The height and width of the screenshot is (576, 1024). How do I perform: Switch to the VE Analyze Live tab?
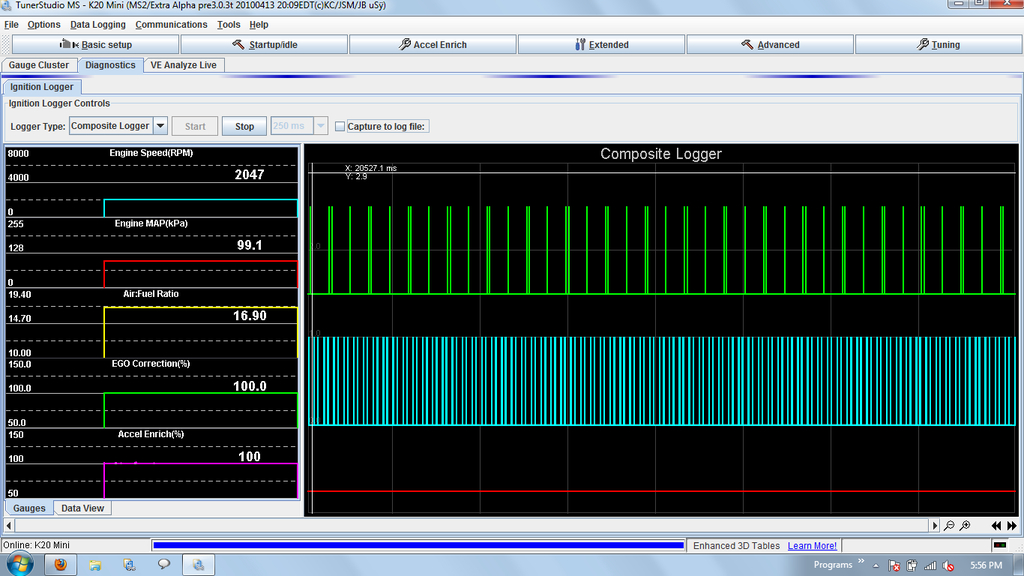[x=183, y=65]
